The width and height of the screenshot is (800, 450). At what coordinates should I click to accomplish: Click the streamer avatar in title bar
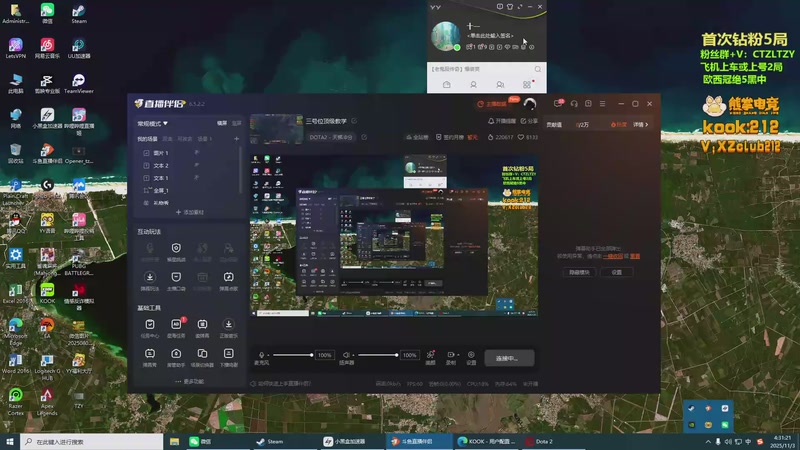point(530,104)
